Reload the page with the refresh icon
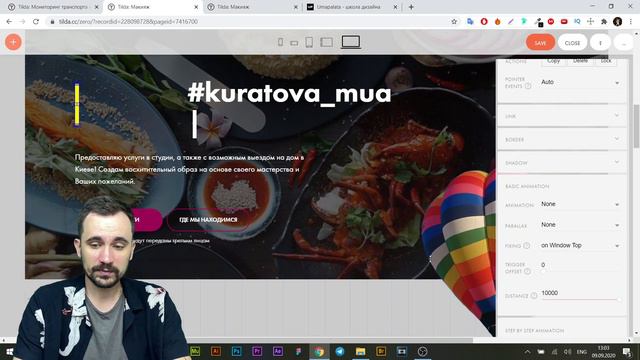The width and height of the screenshot is (640, 360). pyautogui.click(x=36, y=22)
